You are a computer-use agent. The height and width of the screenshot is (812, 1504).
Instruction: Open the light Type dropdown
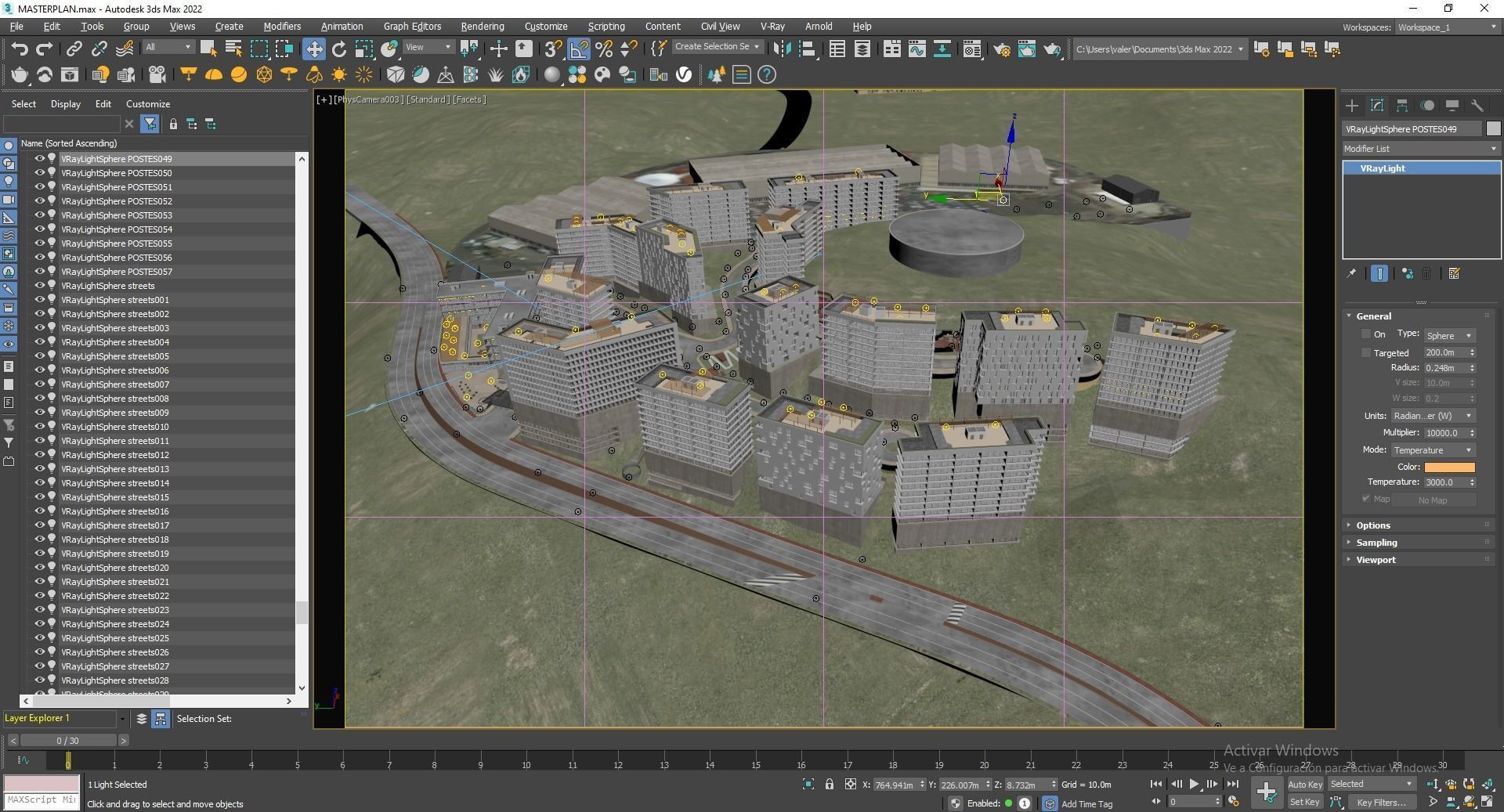pyautogui.click(x=1449, y=335)
